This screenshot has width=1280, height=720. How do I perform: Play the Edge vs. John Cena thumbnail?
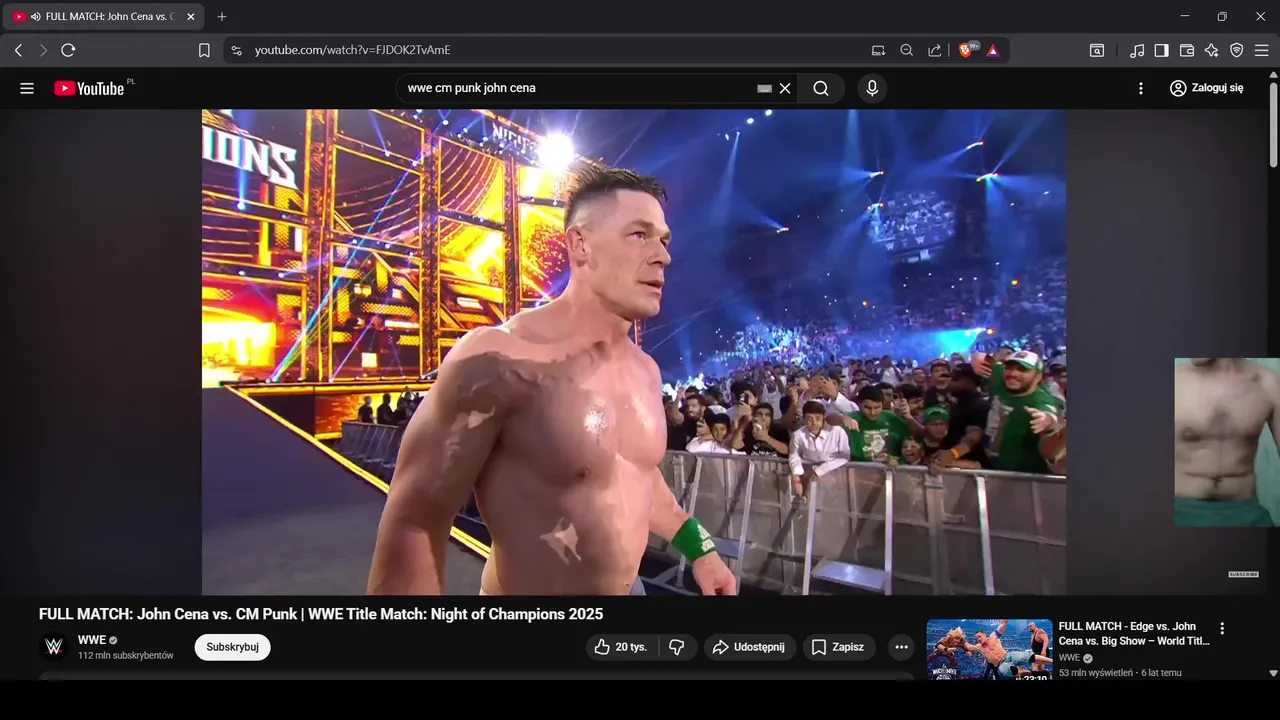989,650
